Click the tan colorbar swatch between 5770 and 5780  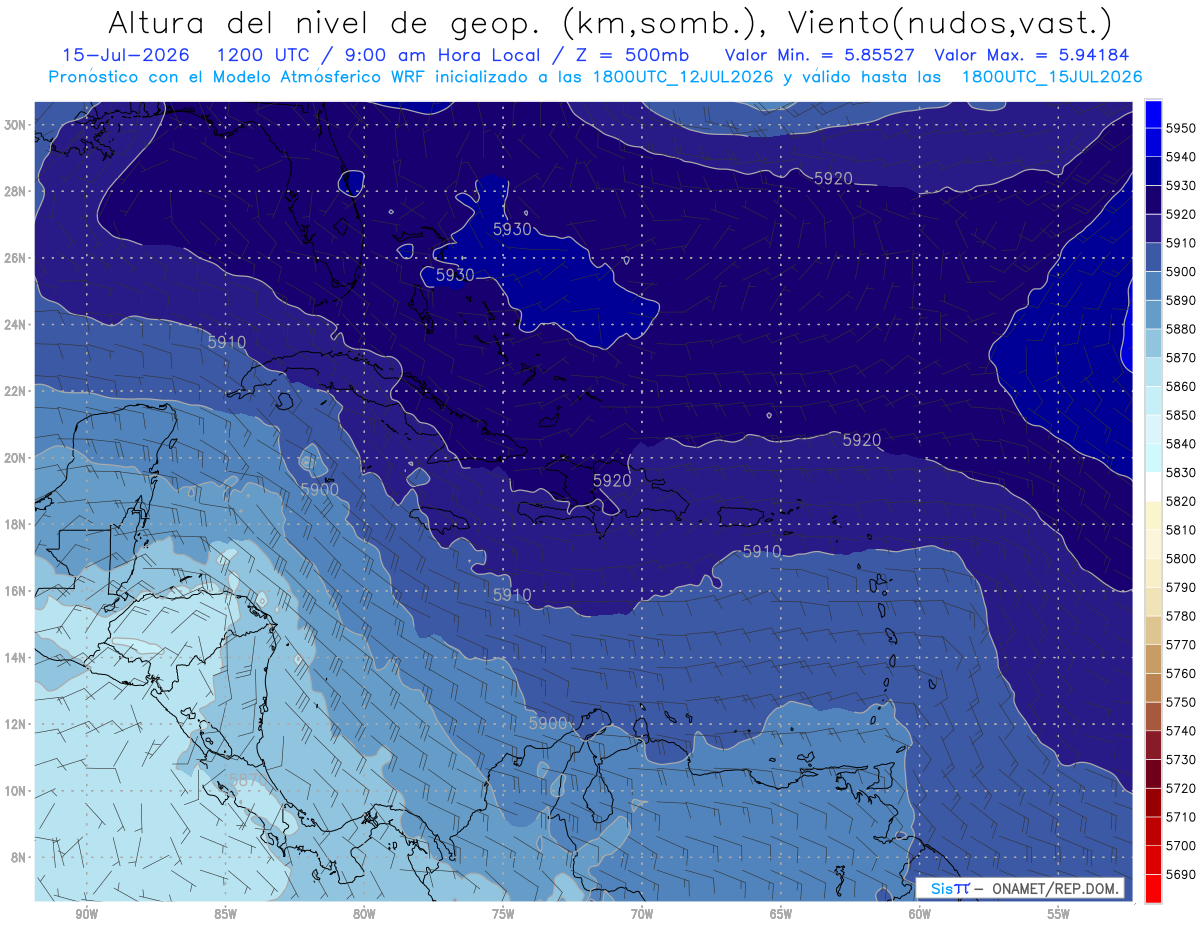point(1153,630)
